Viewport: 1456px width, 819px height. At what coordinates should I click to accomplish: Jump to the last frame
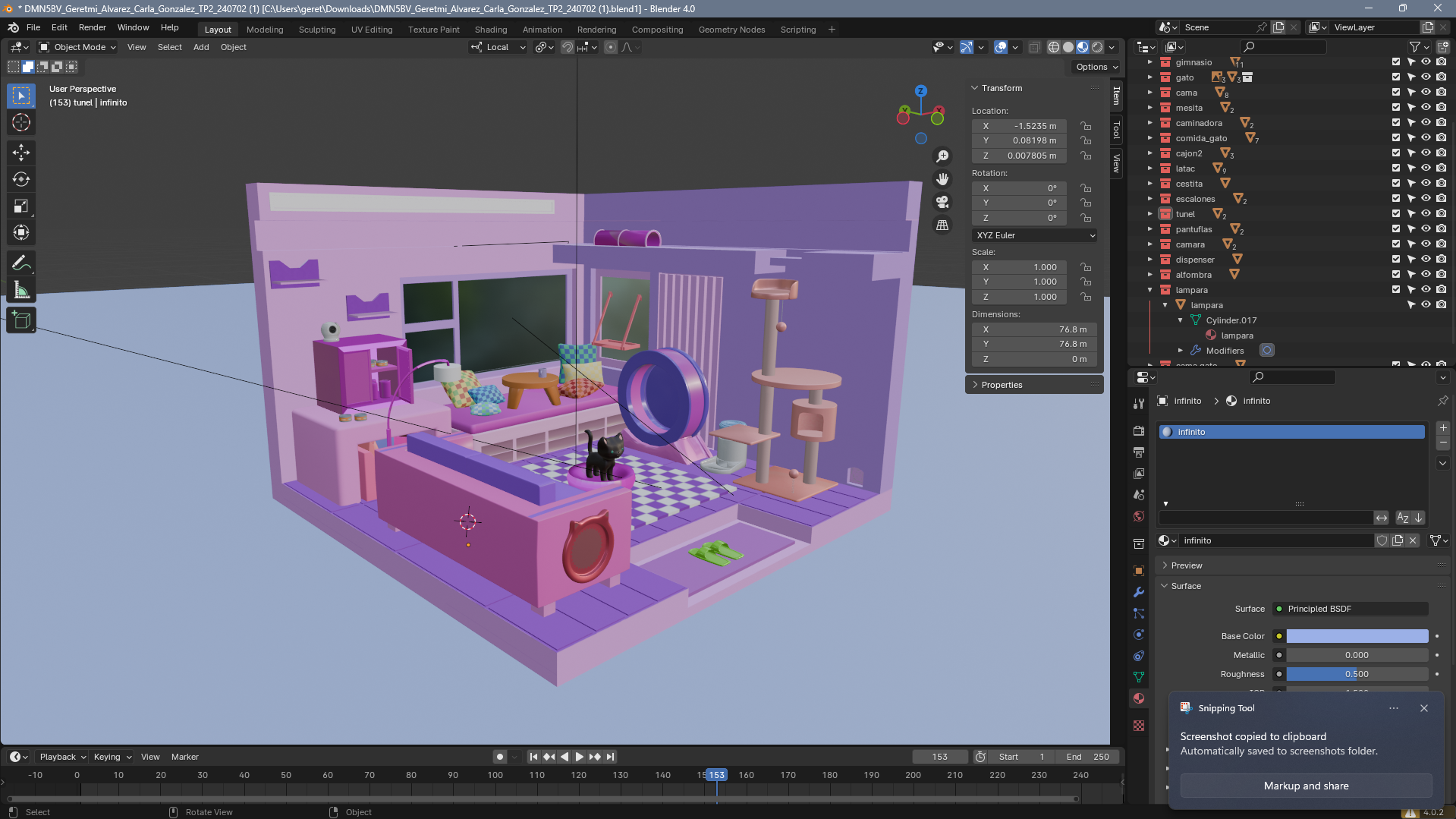611,757
